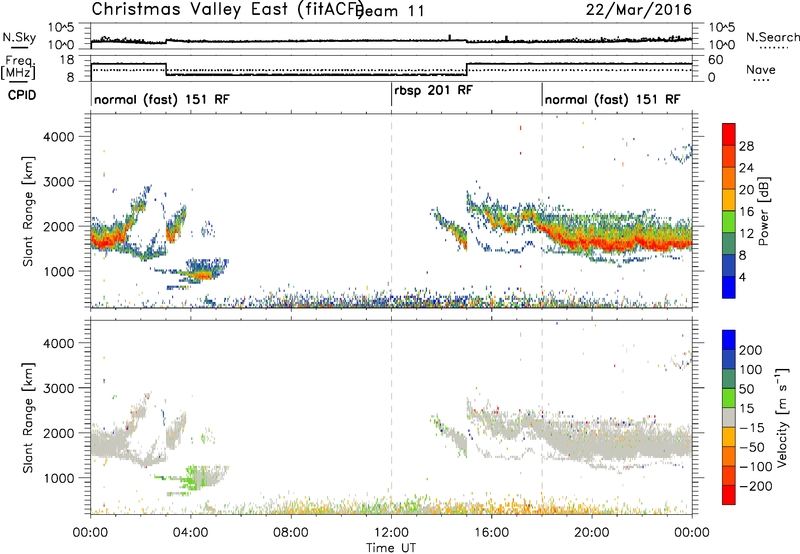Click the dashed 18:00 marker in the velocity panel

(x=542, y=417)
